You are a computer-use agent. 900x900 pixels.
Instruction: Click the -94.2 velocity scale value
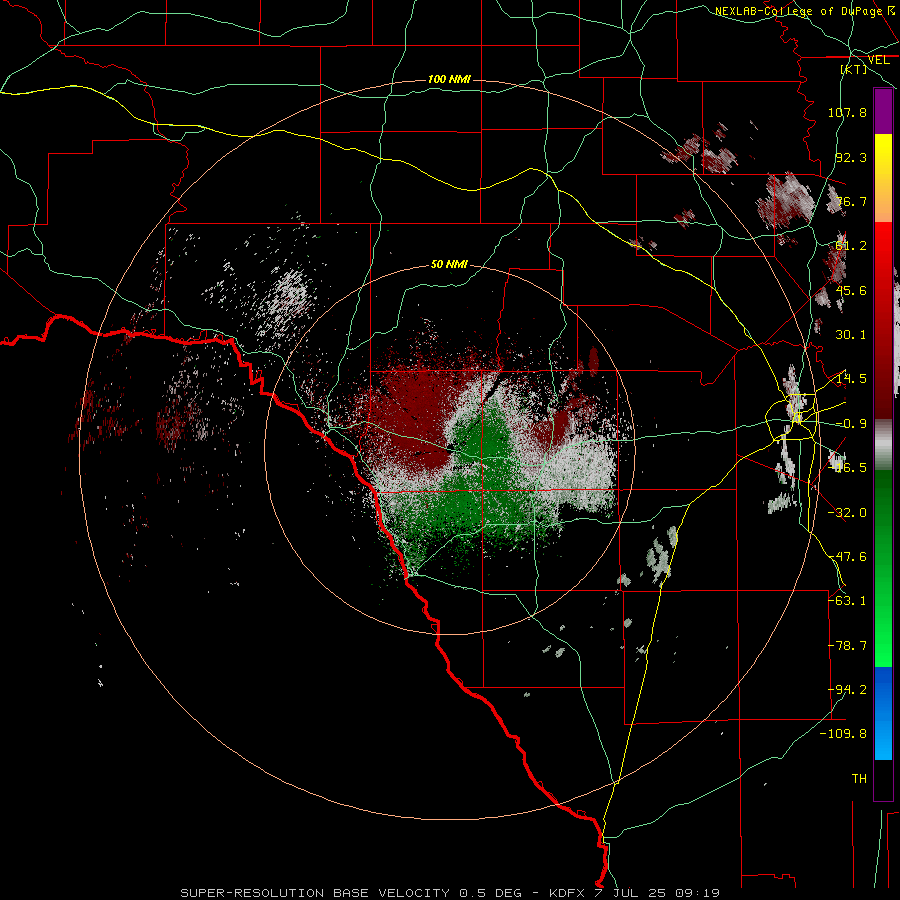(847, 690)
